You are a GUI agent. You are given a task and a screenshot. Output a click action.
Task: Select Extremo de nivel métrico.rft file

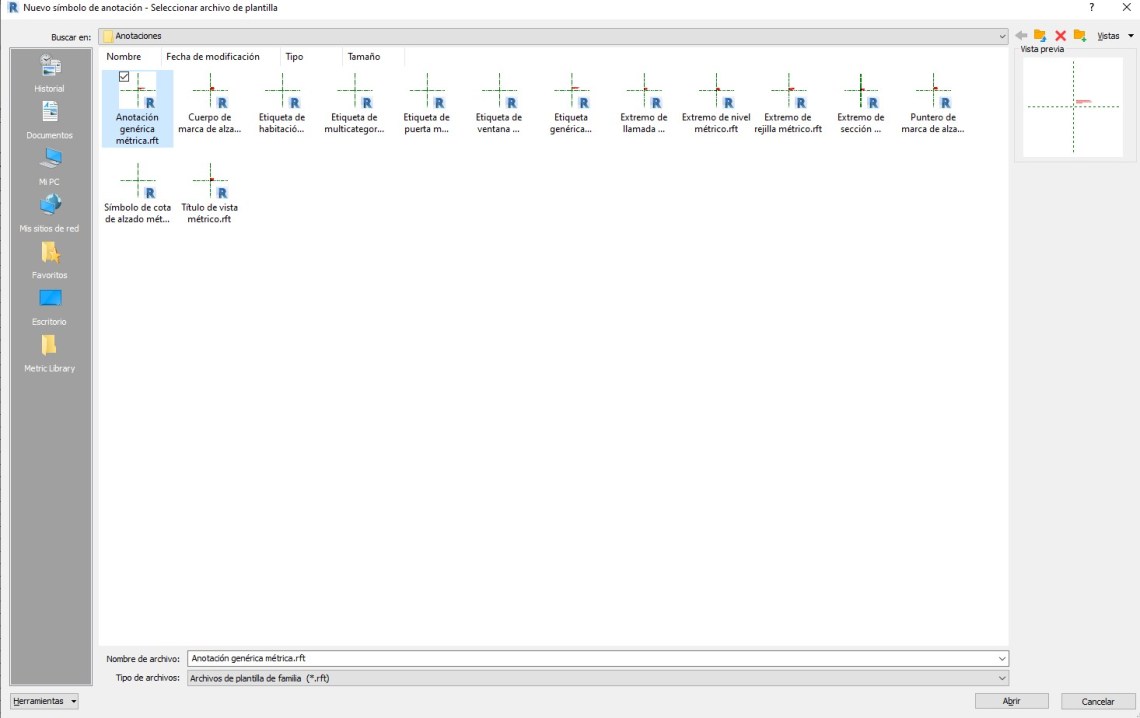coord(716,105)
